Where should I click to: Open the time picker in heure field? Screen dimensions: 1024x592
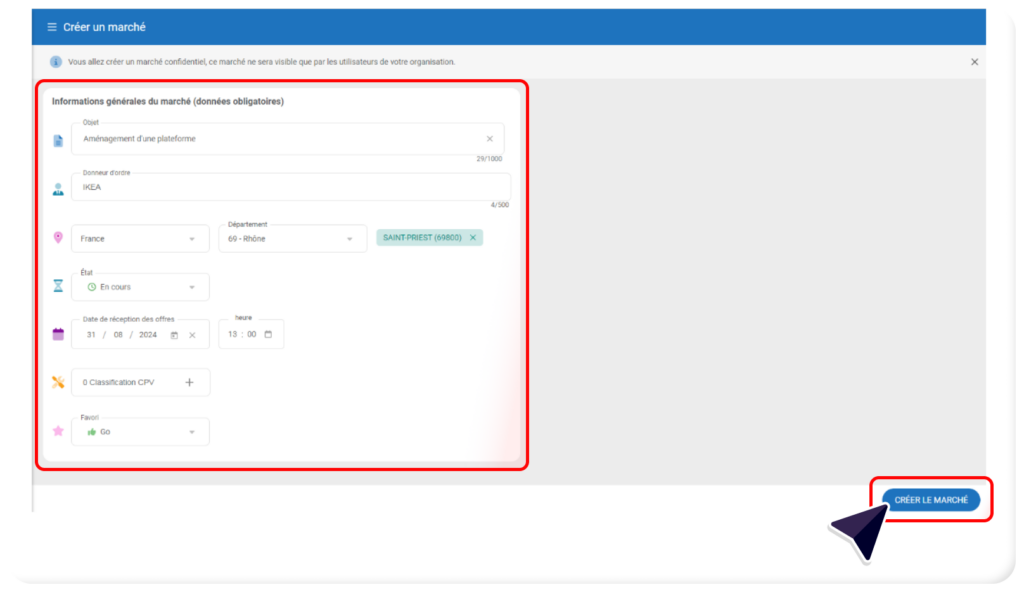pos(268,335)
